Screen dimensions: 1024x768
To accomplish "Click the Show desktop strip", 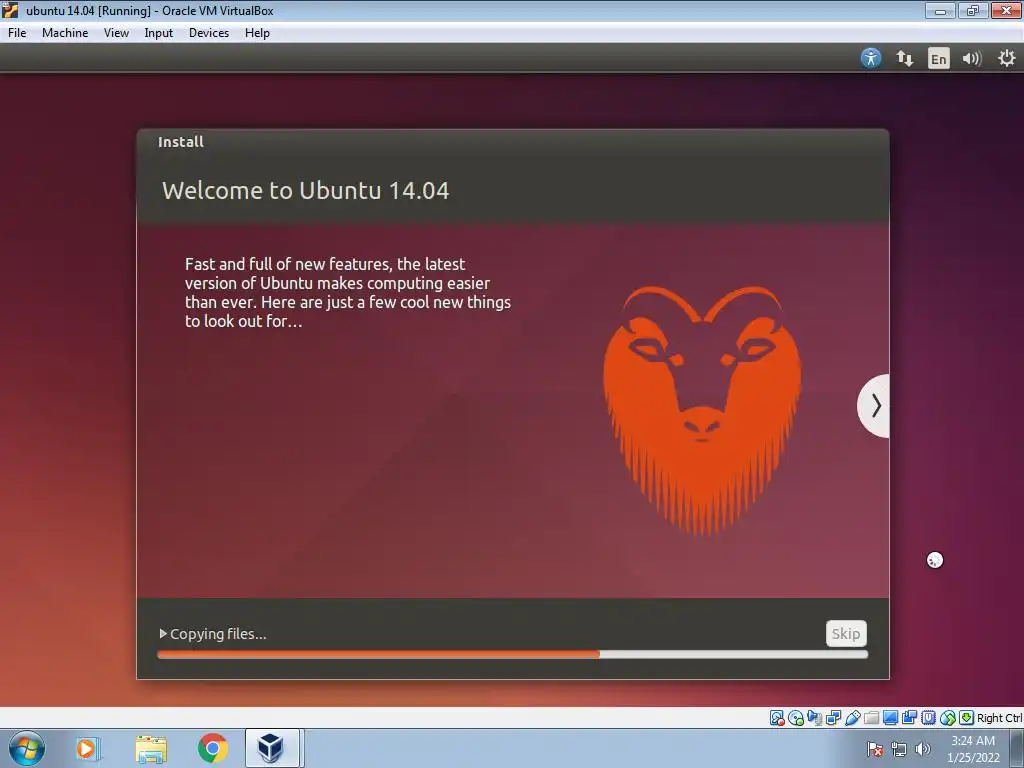I will pyautogui.click(x=1017, y=748).
